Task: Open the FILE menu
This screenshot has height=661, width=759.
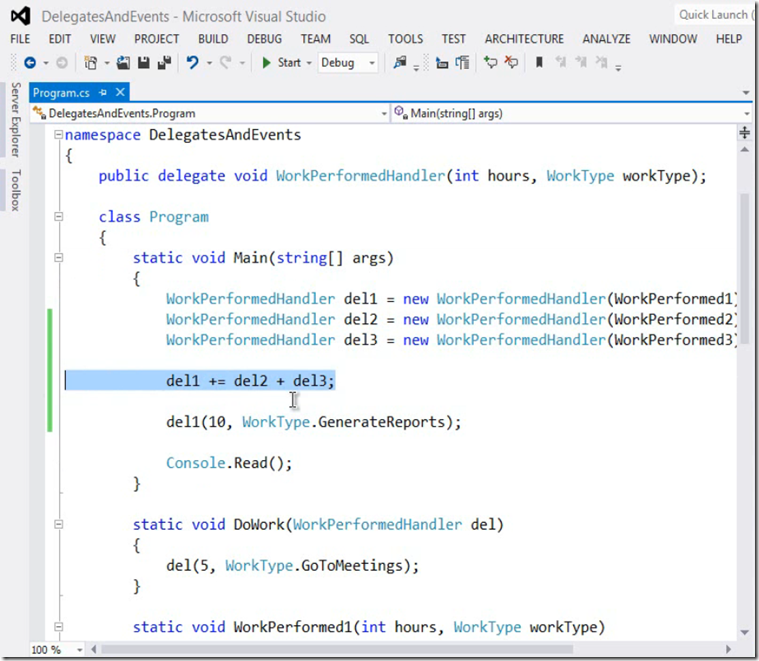Action: [x=20, y=39]
